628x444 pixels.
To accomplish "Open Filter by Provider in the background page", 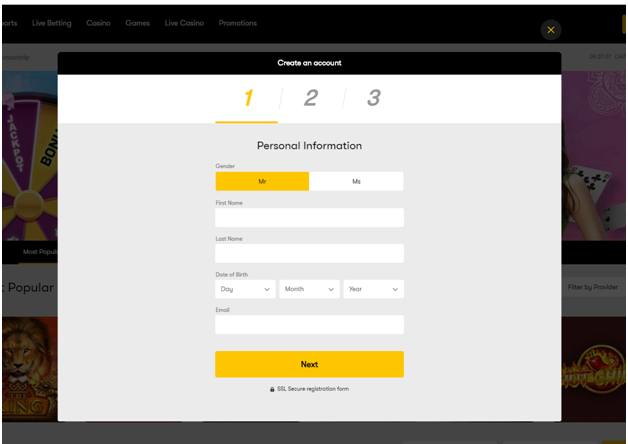I will pos(592,287).
